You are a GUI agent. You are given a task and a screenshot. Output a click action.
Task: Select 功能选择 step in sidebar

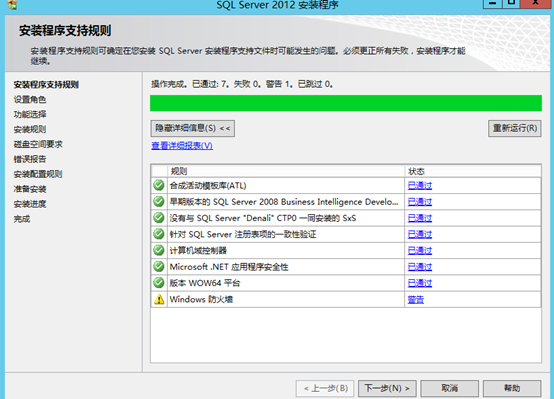(30, 115)
